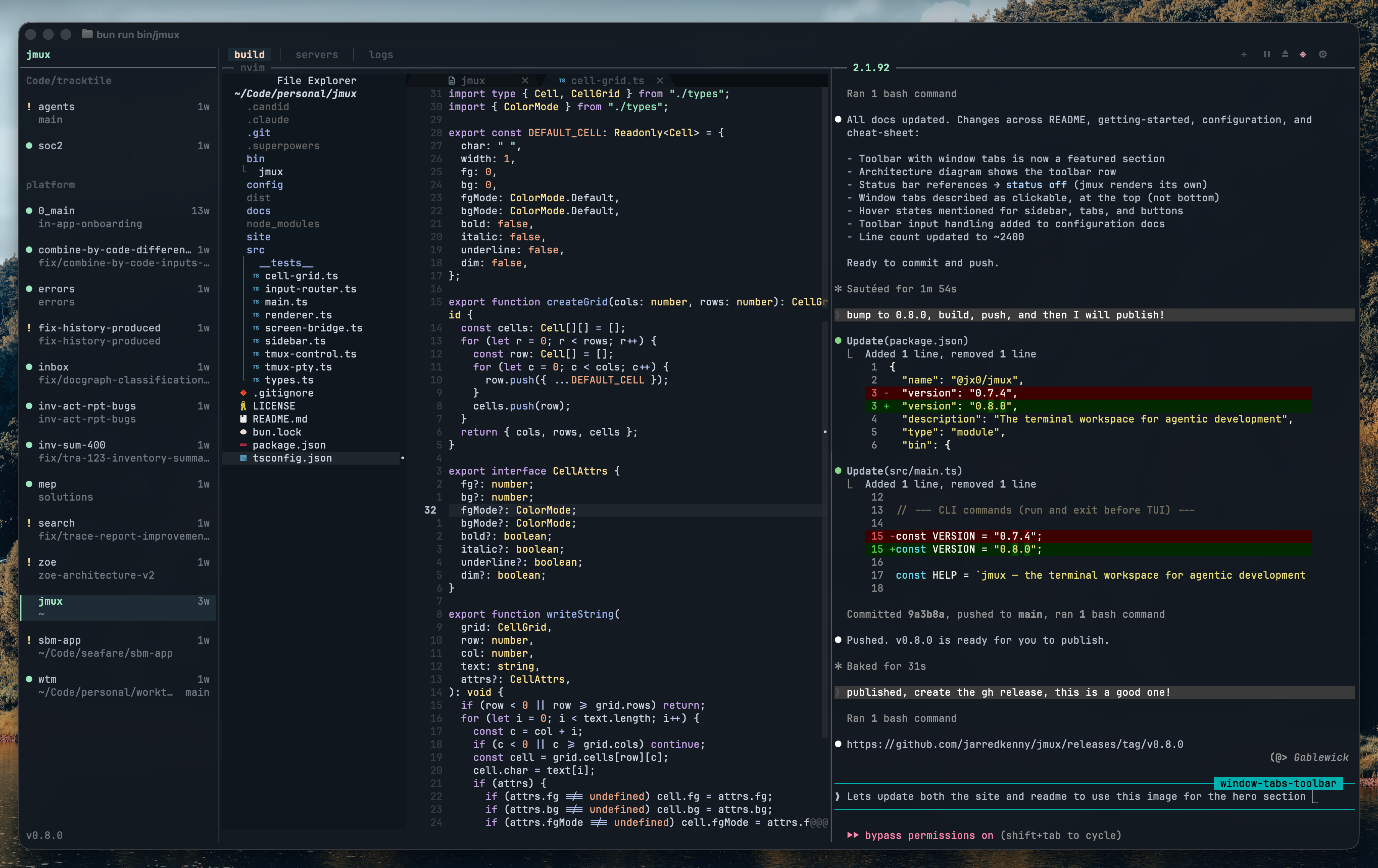Add a new session with the plus icon
Viewport: 1378px width, 868px height.
(1244, 54)
